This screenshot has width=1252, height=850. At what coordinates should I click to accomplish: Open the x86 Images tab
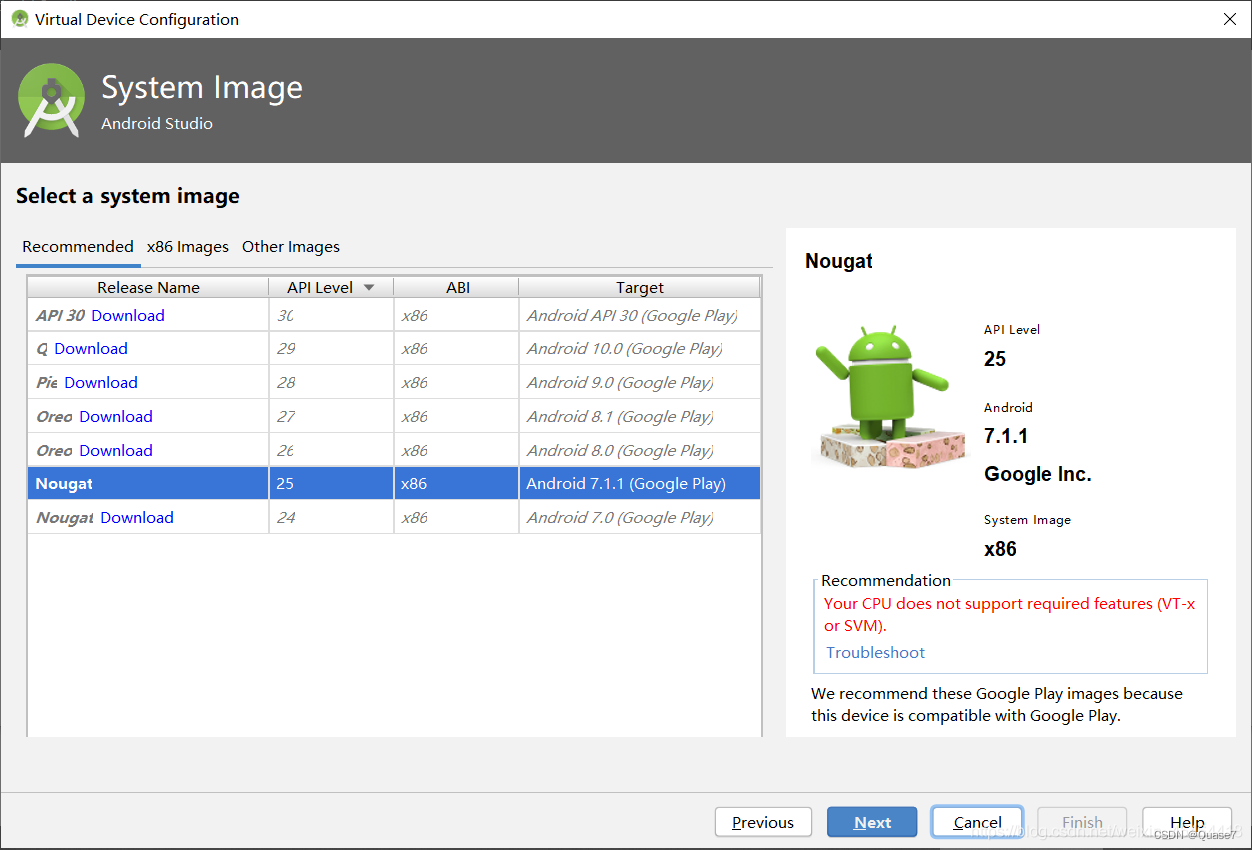point(188,246)
